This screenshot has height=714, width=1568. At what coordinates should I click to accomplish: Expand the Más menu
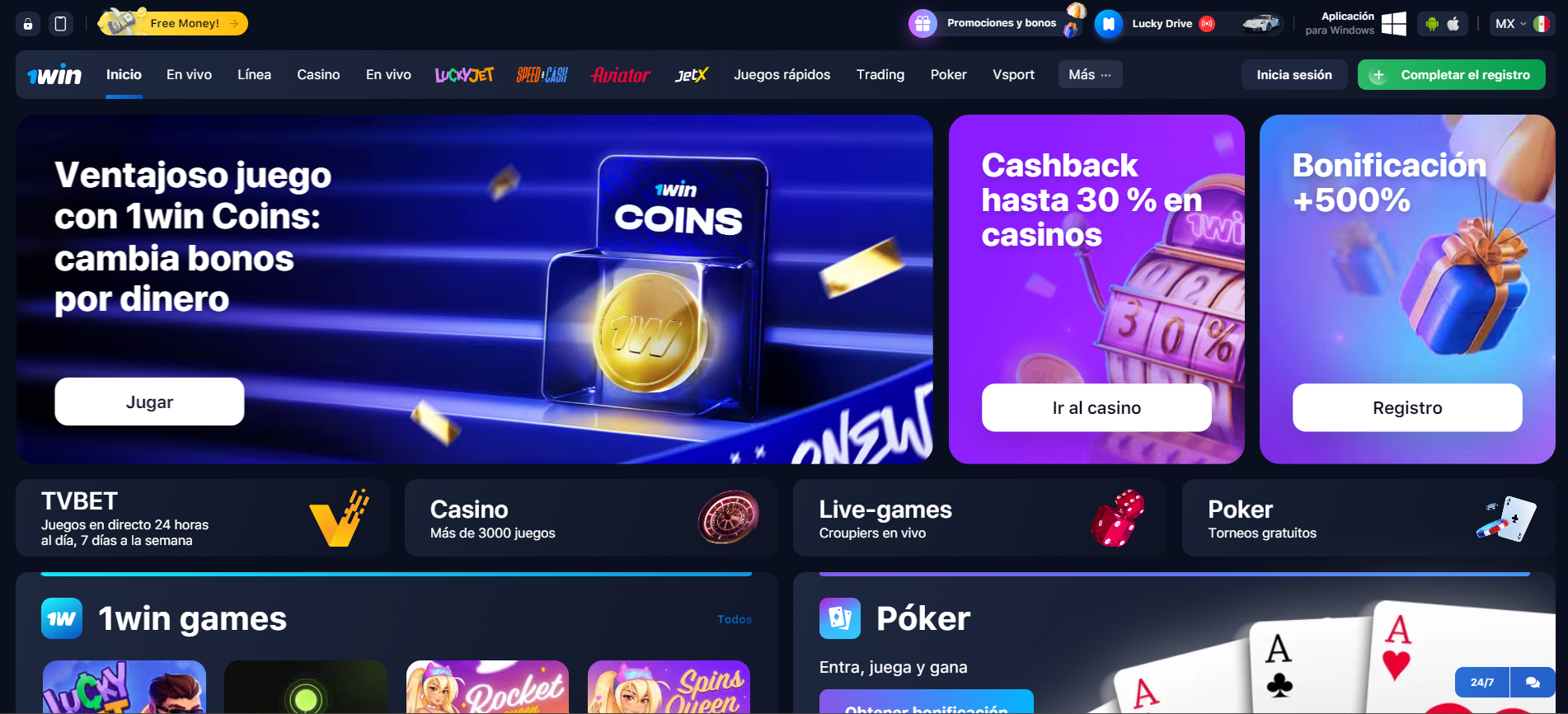(x=1090, y=74)
